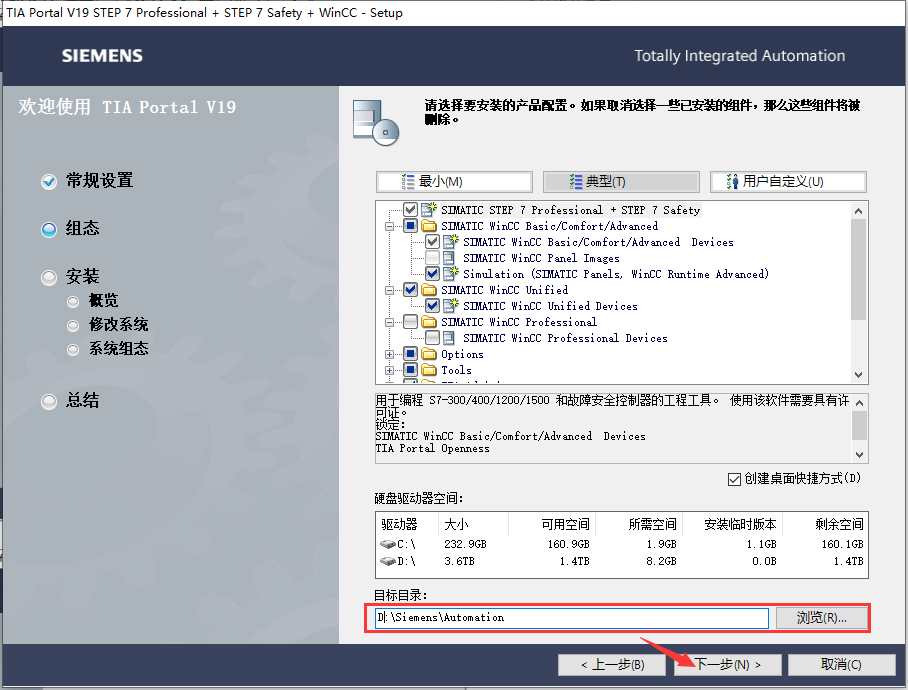The width and height of the screenshot is (908, 690).
Task: Click the 下一步(N) button to continue
Action: 727,664
